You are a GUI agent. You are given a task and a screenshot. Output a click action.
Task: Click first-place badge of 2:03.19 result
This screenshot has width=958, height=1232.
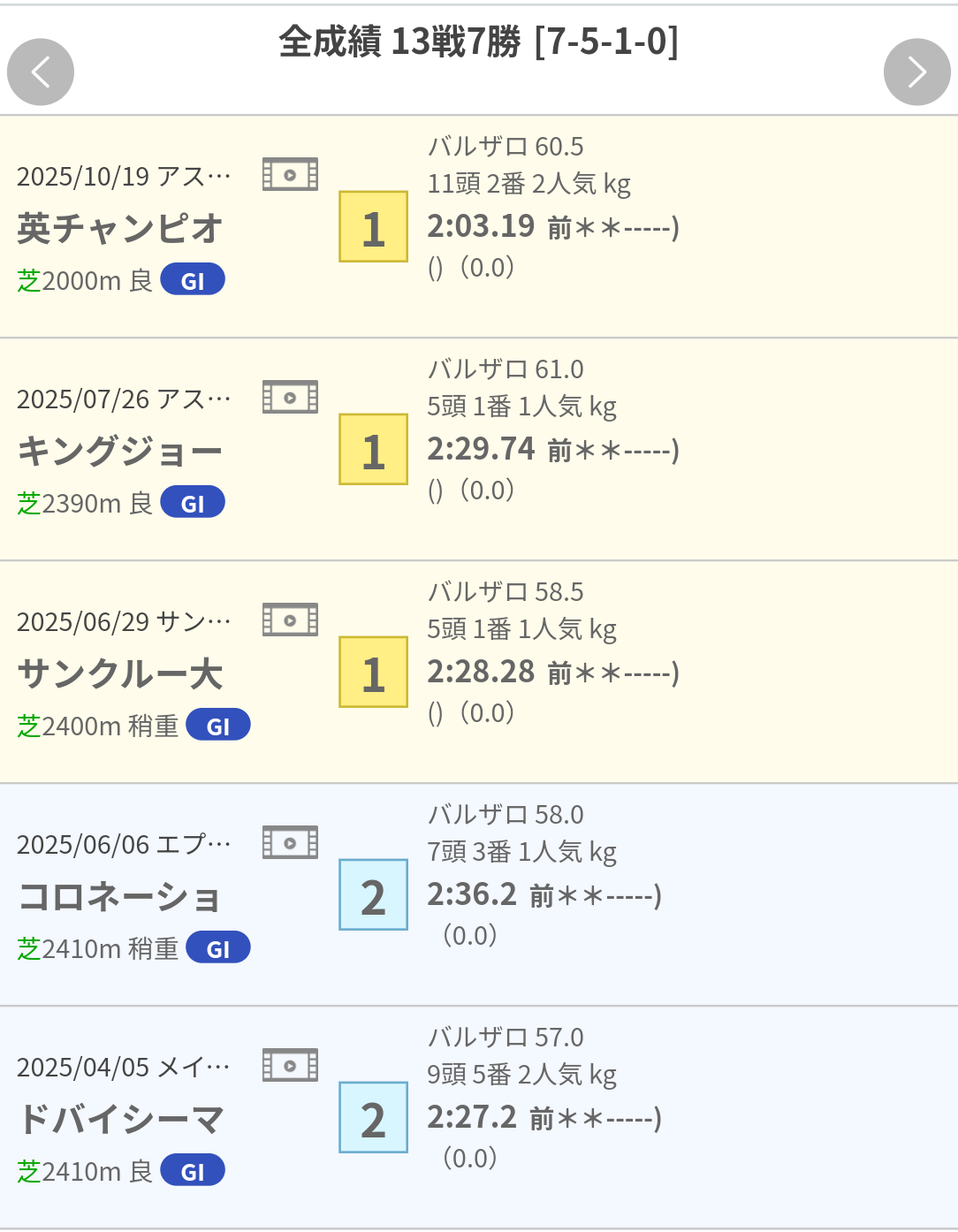point(373,227)
